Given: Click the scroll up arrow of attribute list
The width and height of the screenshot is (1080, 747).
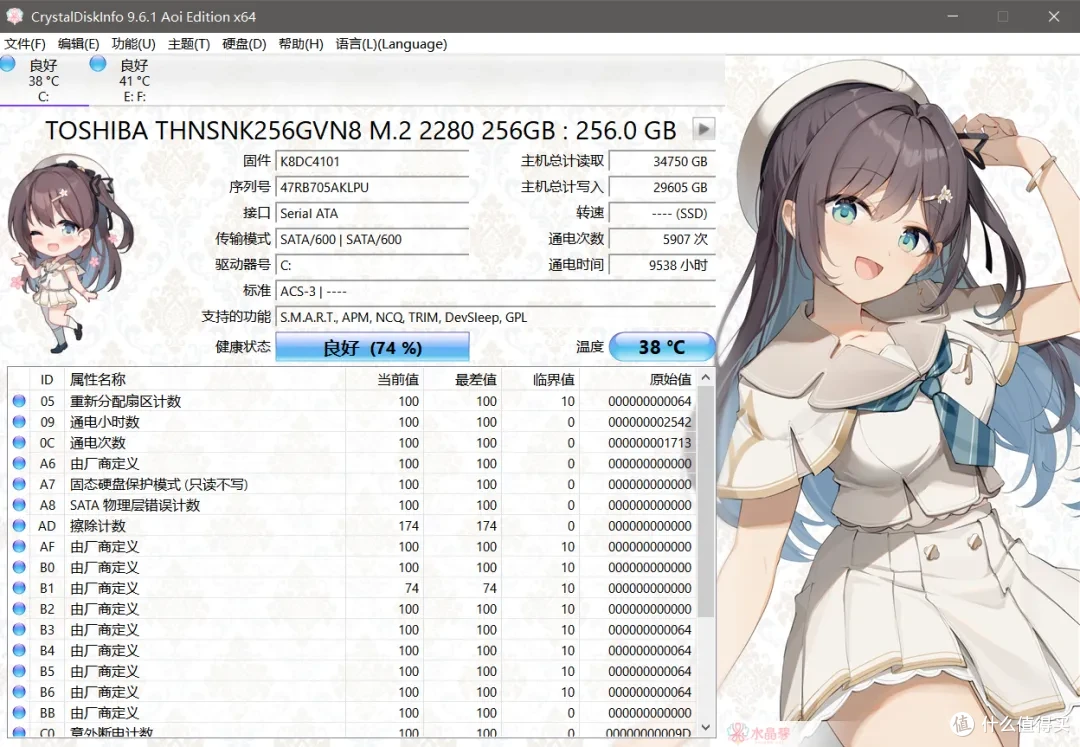Looking at the screenshot, I should pyautogui.click(x=705, y=378).
